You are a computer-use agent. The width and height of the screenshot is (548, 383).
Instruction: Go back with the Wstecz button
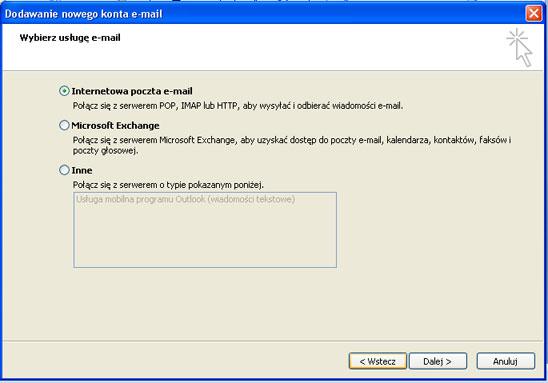[377, 361]
